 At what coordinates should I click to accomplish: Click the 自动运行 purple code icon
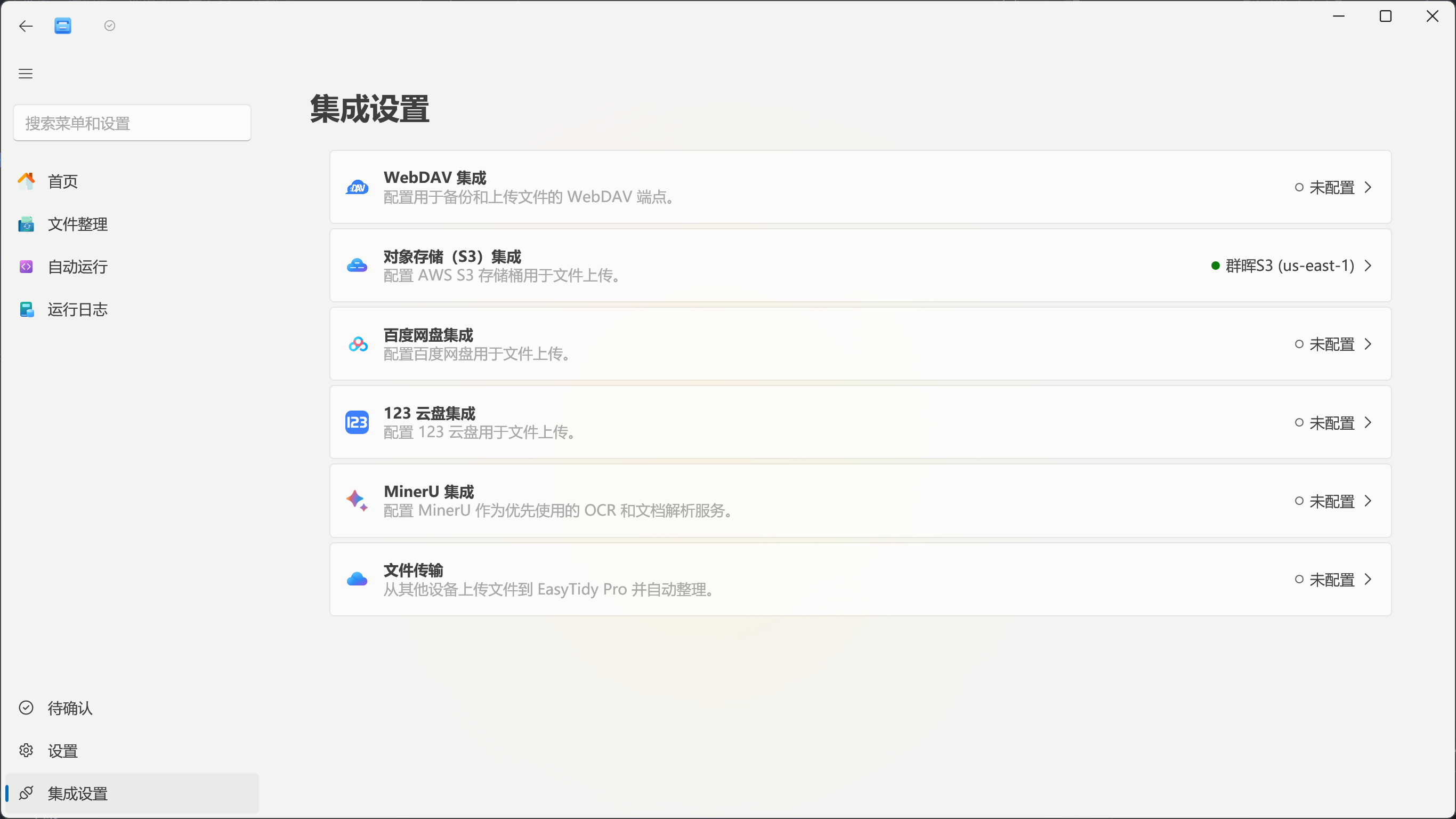26,267
